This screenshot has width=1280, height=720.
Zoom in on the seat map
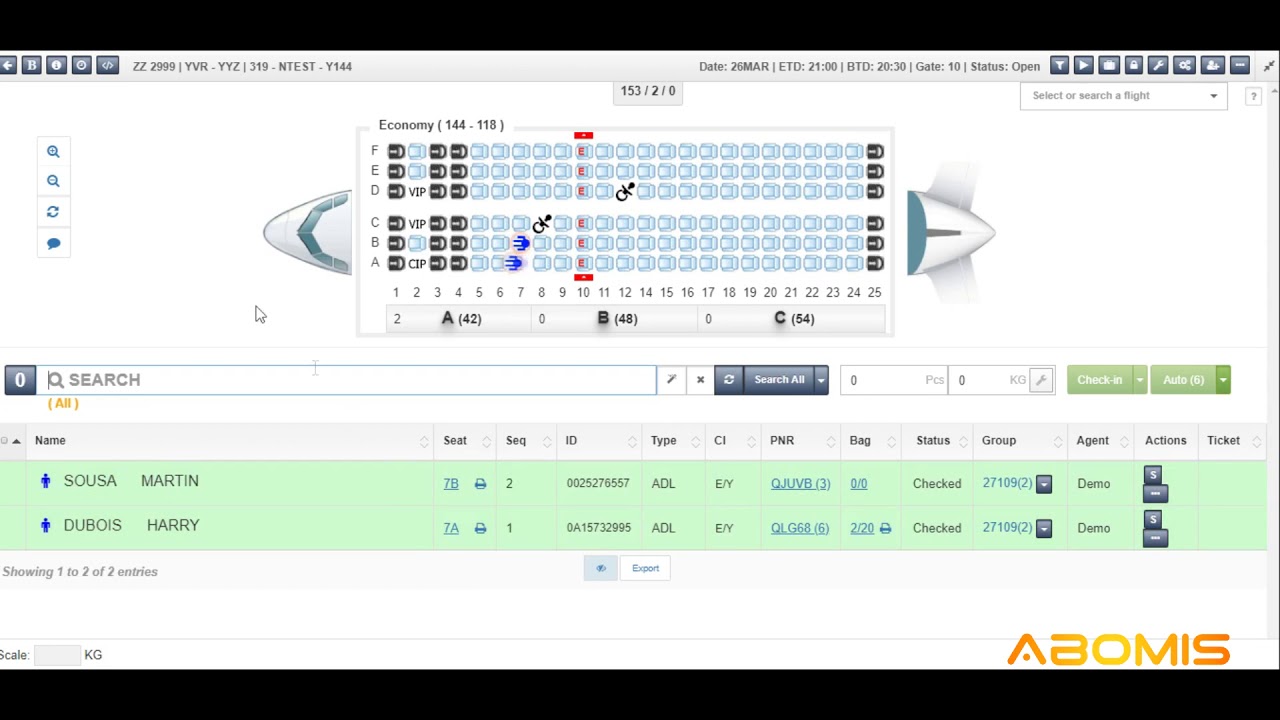(53, 152)
